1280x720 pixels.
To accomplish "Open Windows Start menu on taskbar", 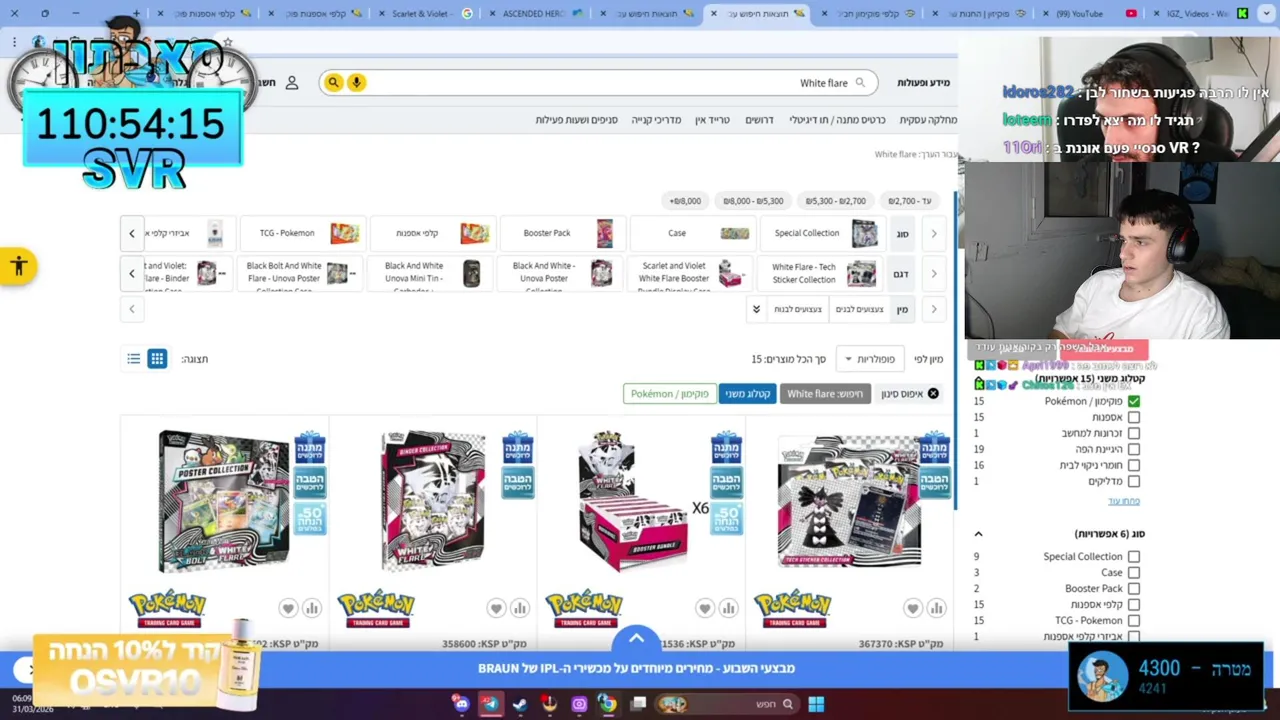I will (816, 704).
